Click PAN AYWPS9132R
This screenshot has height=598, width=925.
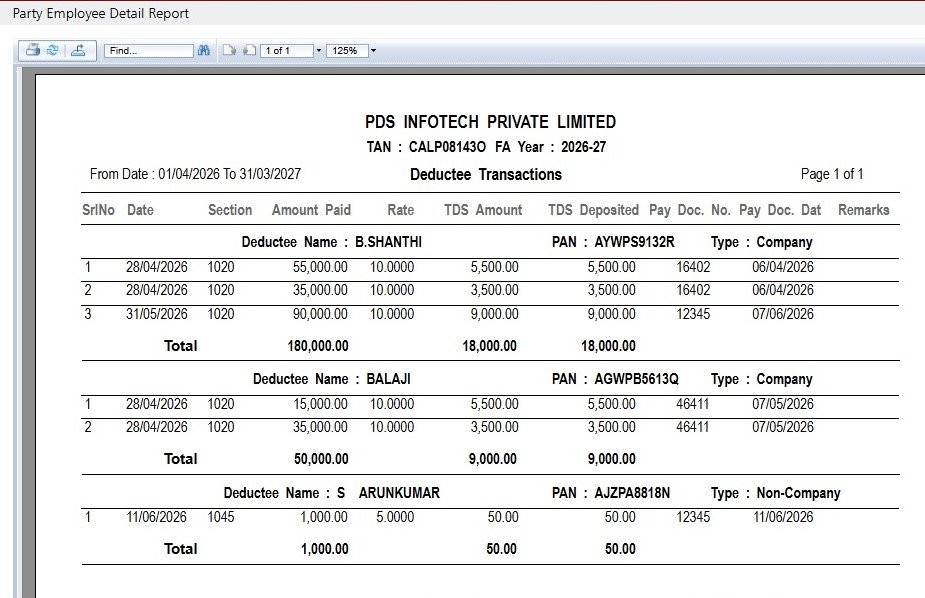pos(634,242)
